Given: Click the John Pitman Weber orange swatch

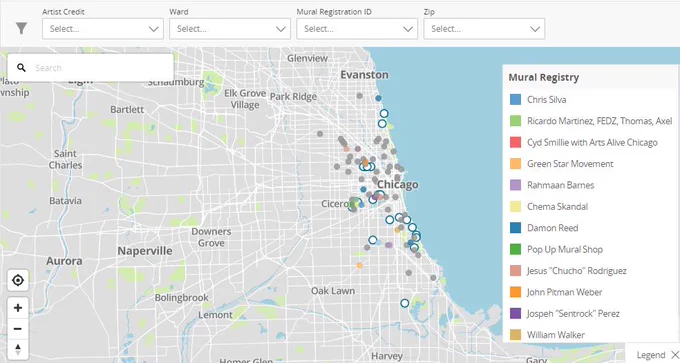Looking at the screenshot, I should tap(515, 292).
